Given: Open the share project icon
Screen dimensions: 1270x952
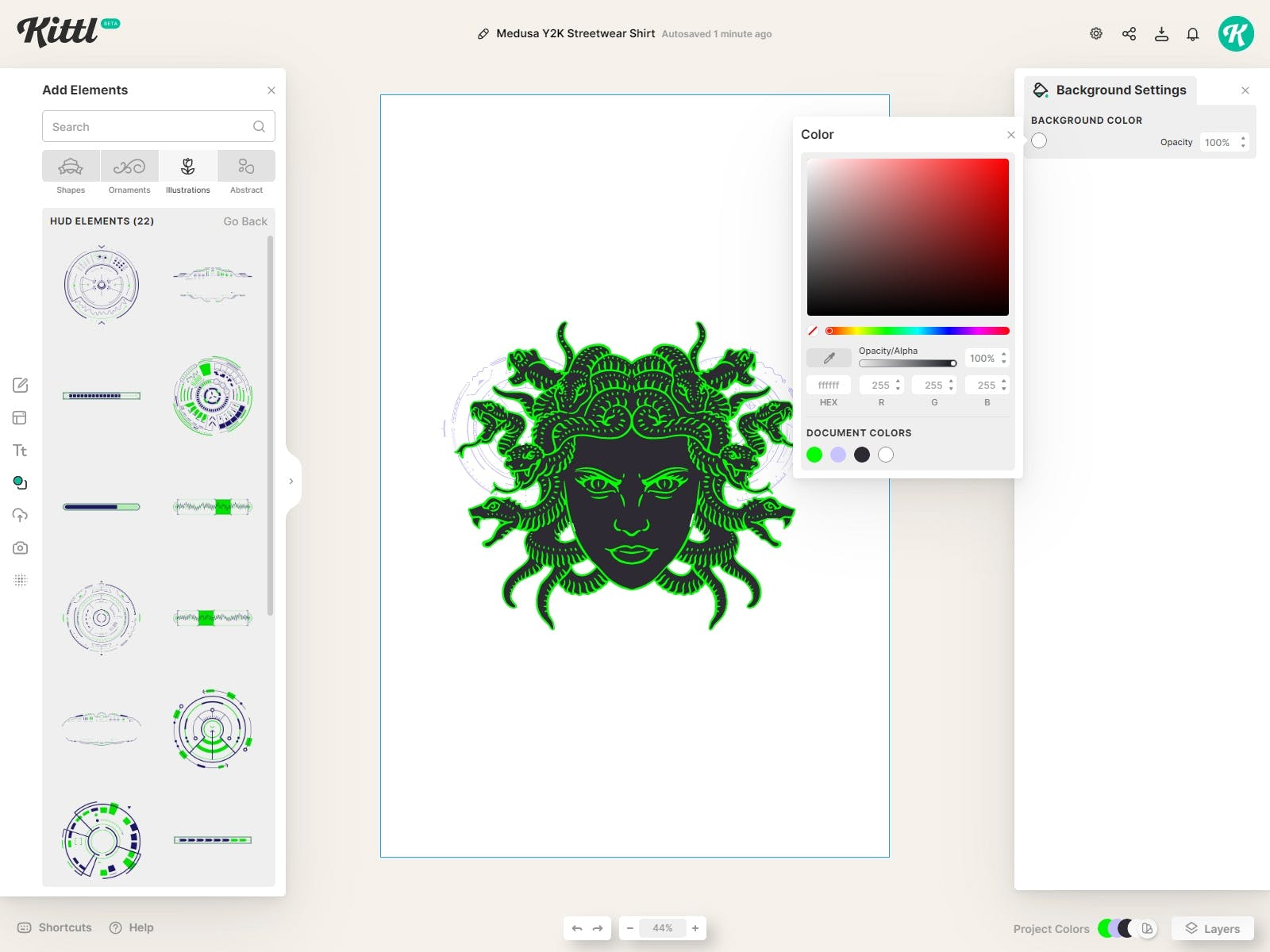Looking at the screenshot, I should point(1129,33).
